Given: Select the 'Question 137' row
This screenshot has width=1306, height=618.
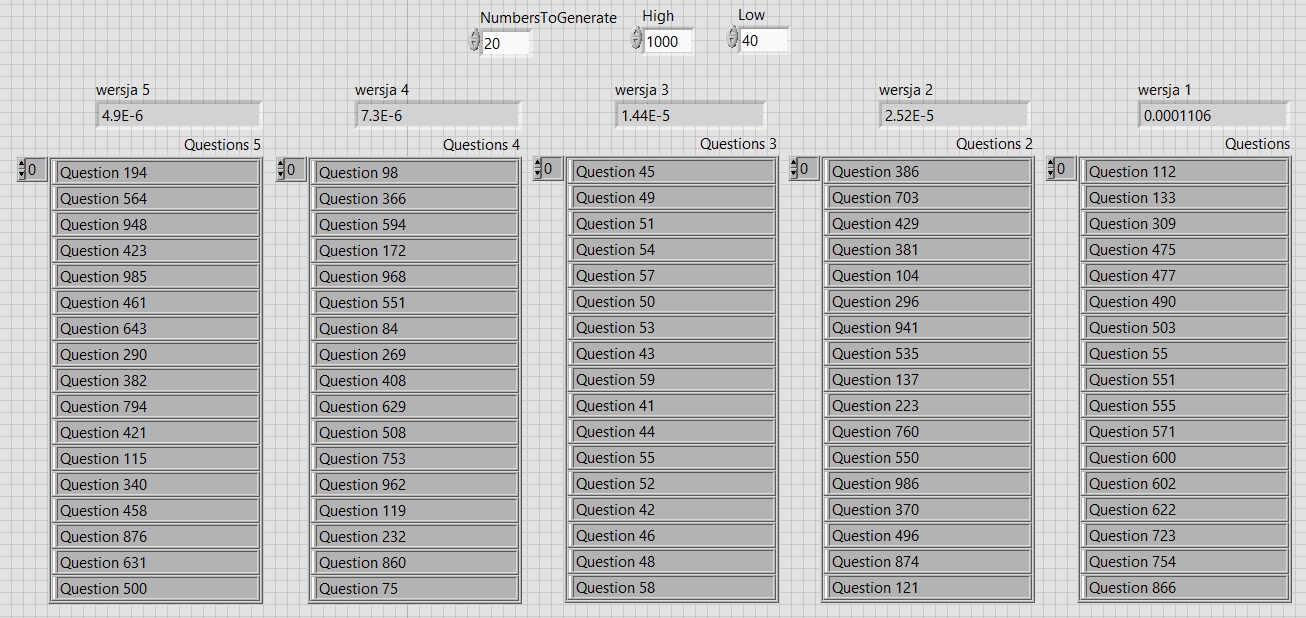Looking at the screenshot, I should pos(929,379).
